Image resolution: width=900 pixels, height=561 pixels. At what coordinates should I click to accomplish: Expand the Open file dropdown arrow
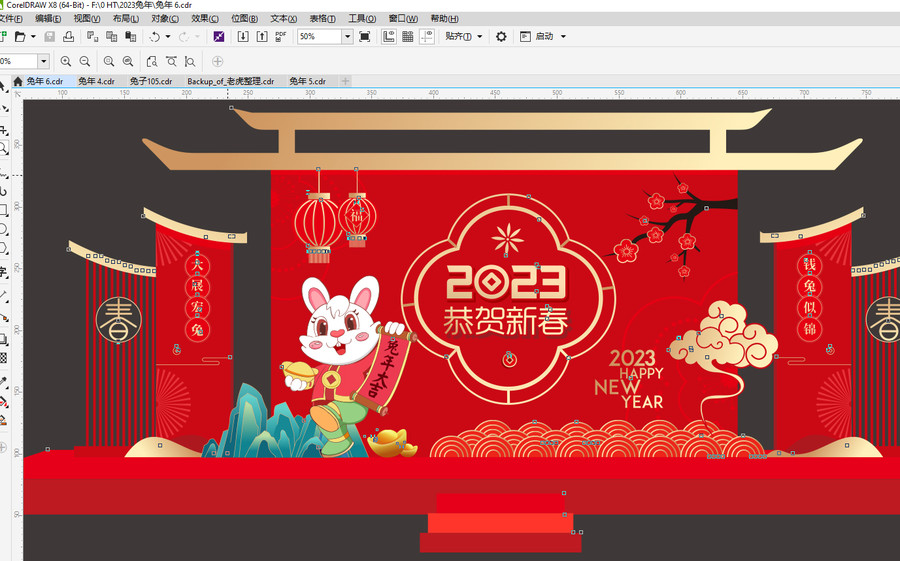pyautogui.click(x=33, y=37)
